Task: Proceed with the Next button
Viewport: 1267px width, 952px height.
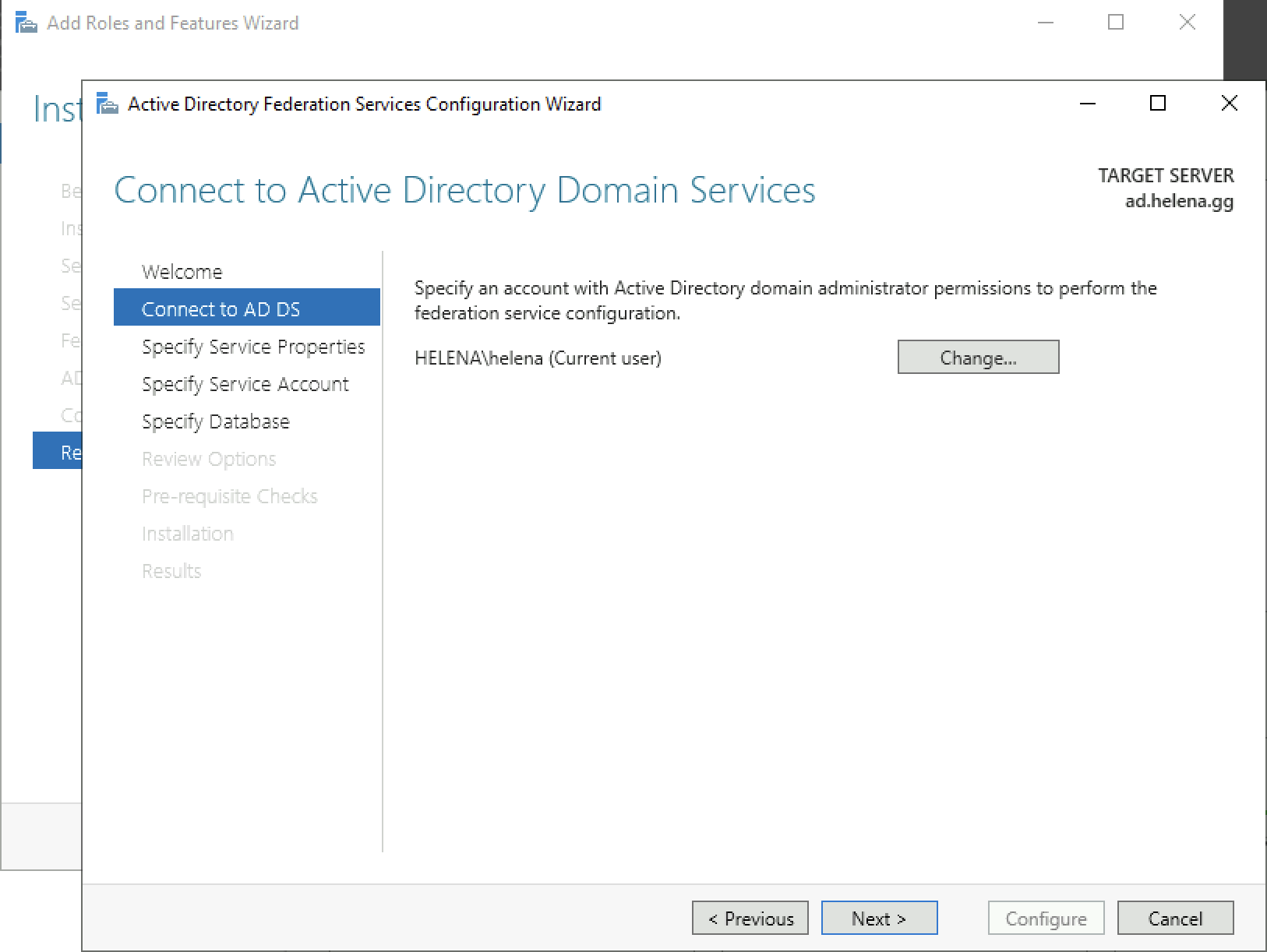Action: point(879,919)
